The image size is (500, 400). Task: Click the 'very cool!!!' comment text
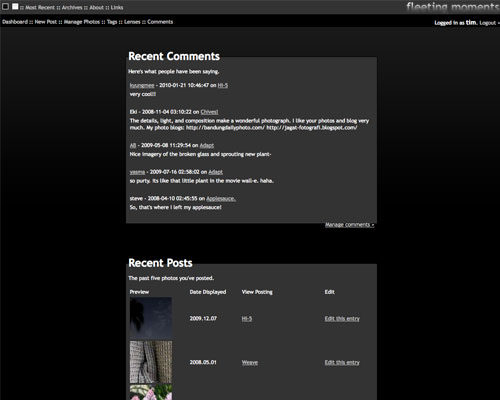tap(143, 94)
